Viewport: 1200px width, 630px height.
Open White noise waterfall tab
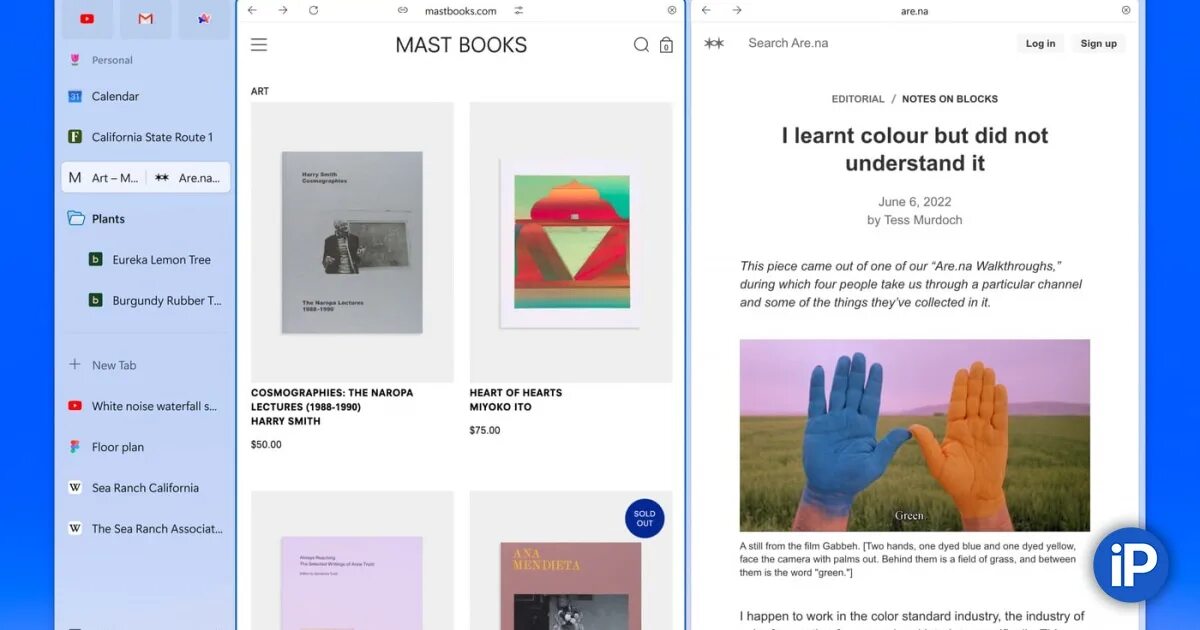click(x=146, y=406)
